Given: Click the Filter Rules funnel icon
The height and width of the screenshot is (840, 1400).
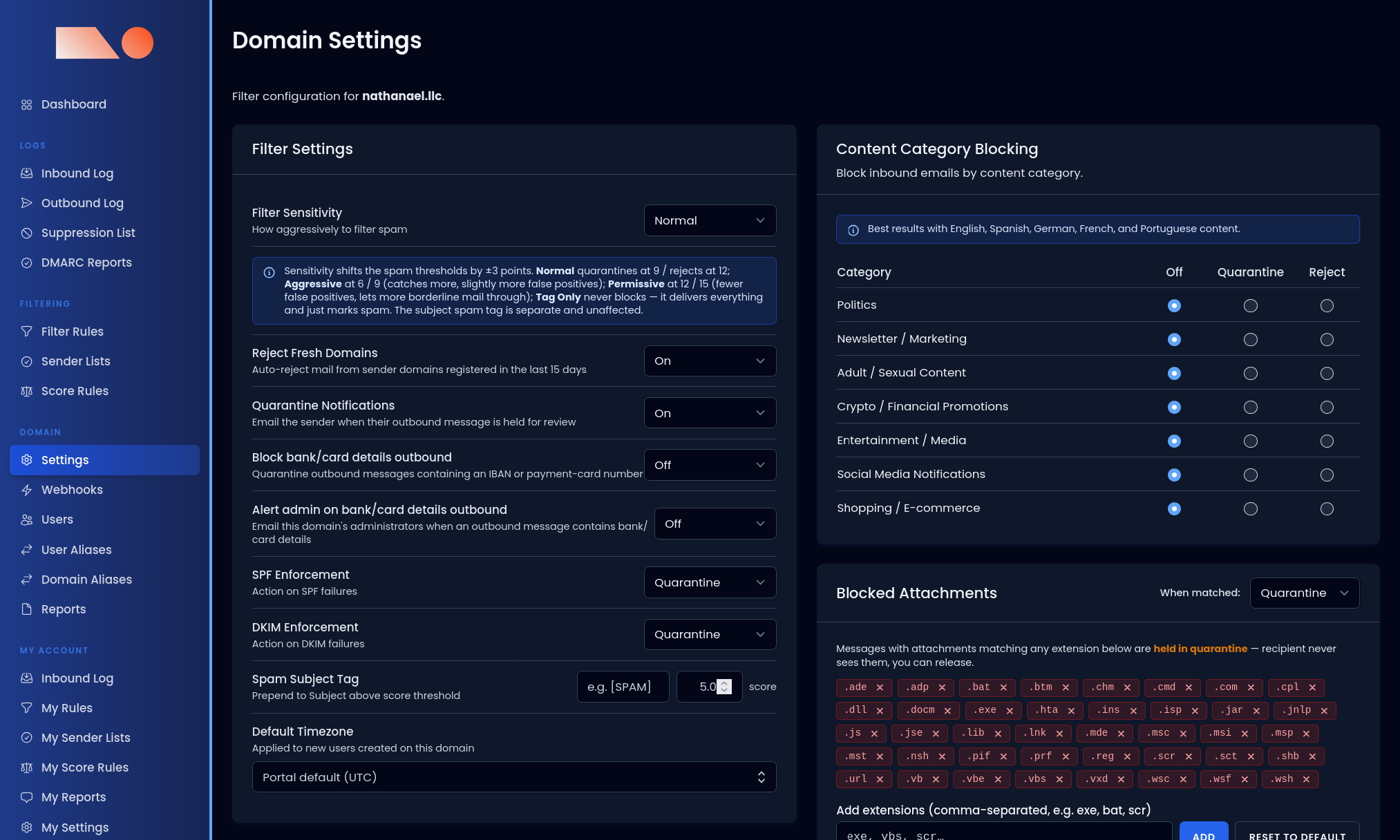Looking at the screenshot, I should 27,332.
